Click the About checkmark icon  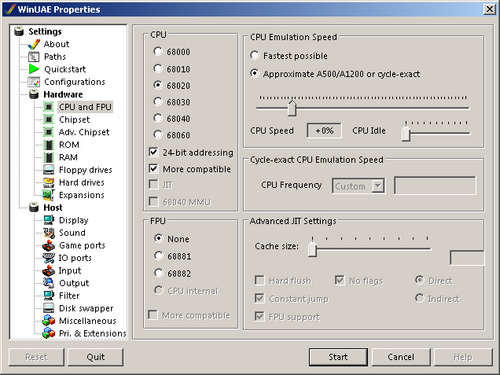[34, 44]
